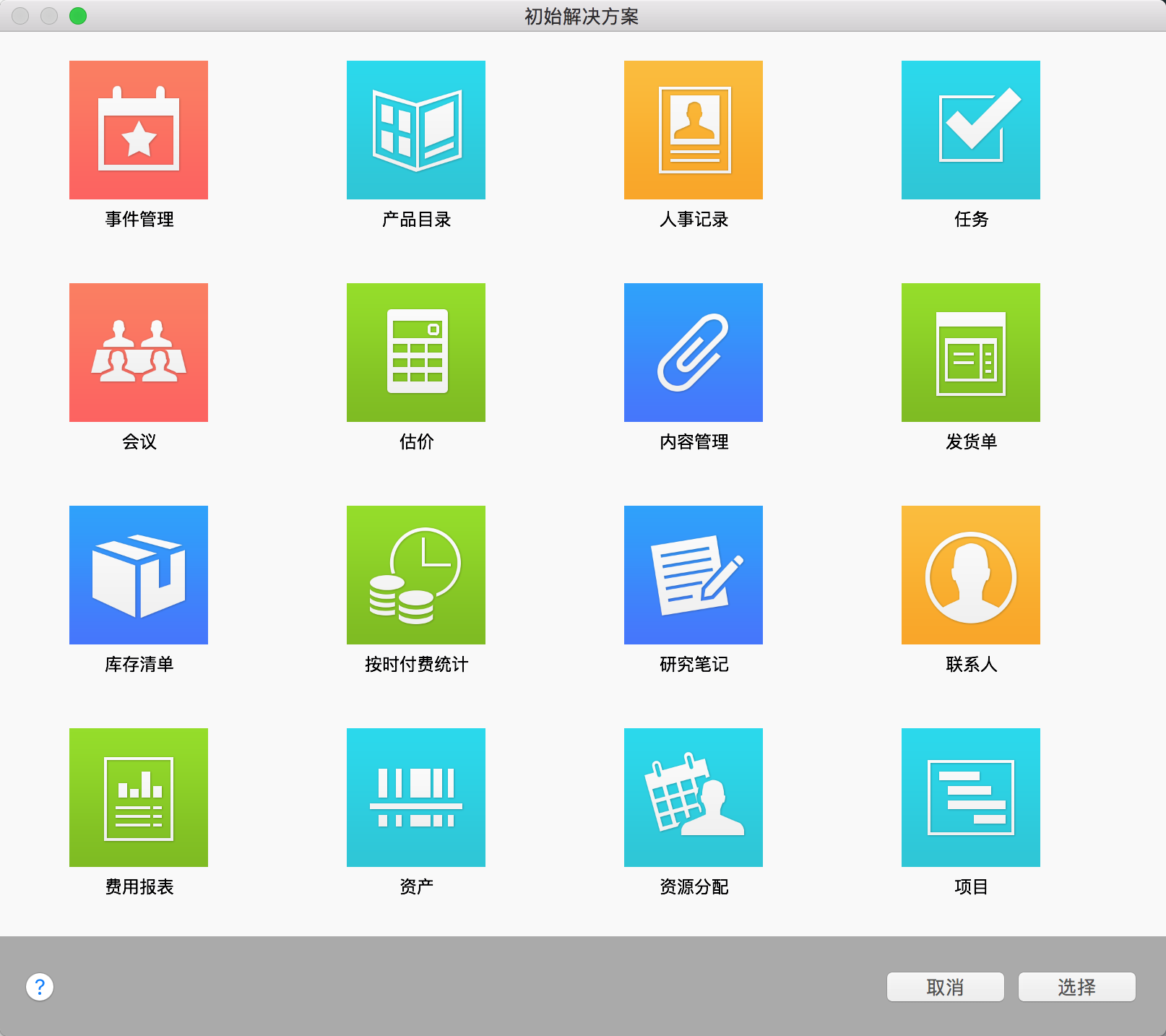Click the 内容管理 text label

pyautogui.click(x=694, y=441)
